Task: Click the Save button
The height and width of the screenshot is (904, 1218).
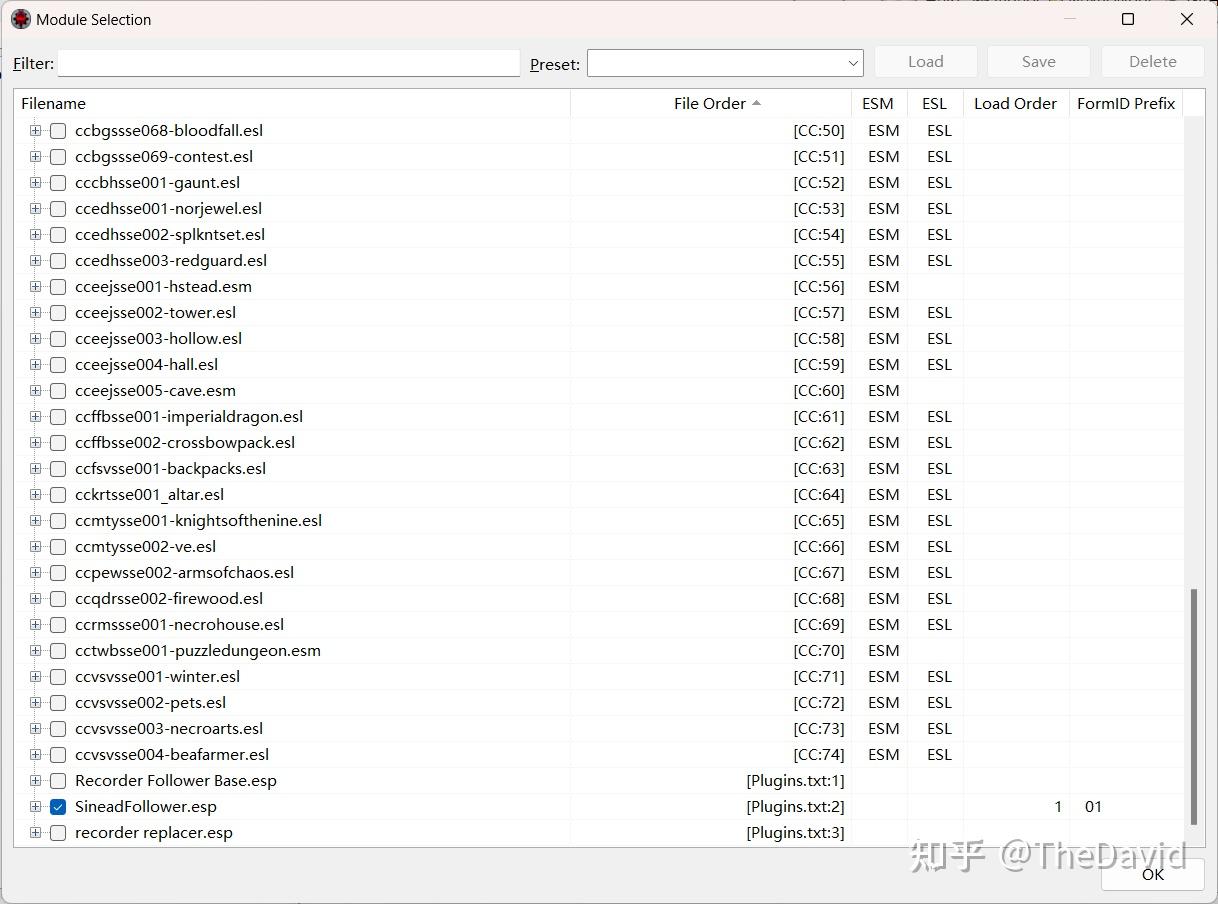Action: [1038, 61]
